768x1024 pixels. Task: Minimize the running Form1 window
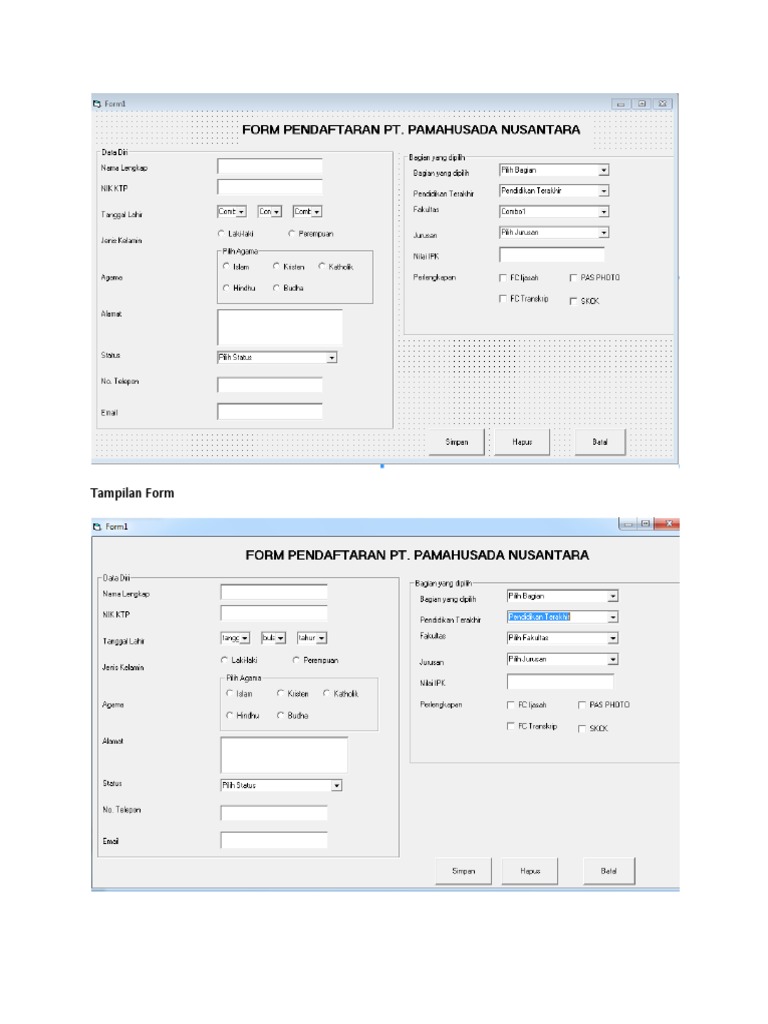[x=628, y=524]
